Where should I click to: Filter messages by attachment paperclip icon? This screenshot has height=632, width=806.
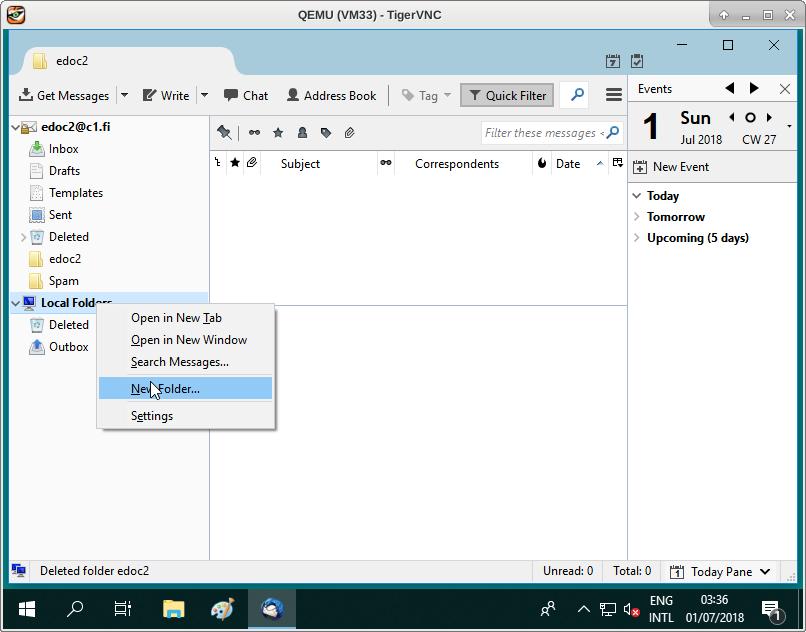[x=349, y=133]
